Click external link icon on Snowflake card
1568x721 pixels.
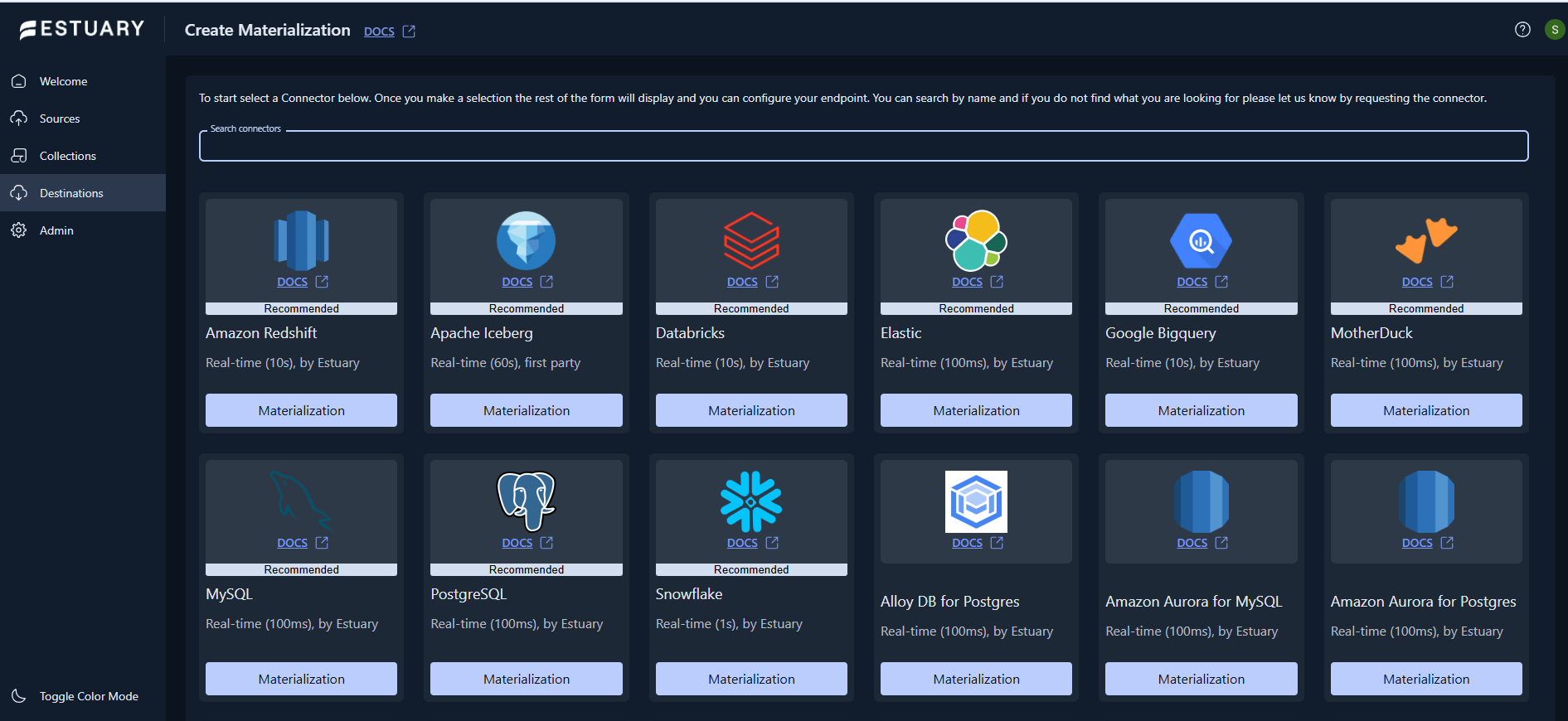tap(772, 543)
